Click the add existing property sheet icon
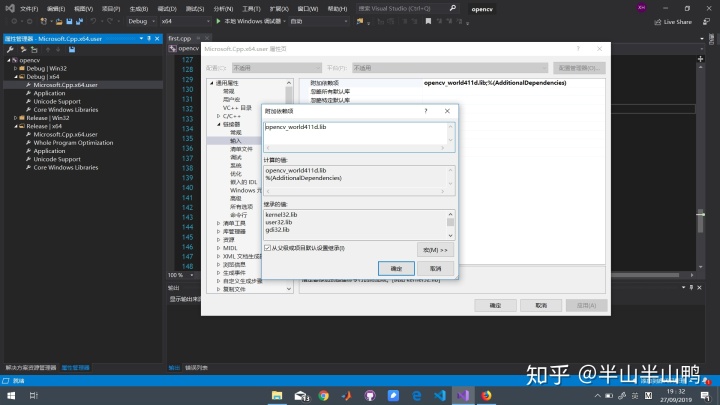Viewport: 720px width, 405px height. [34, 50]
